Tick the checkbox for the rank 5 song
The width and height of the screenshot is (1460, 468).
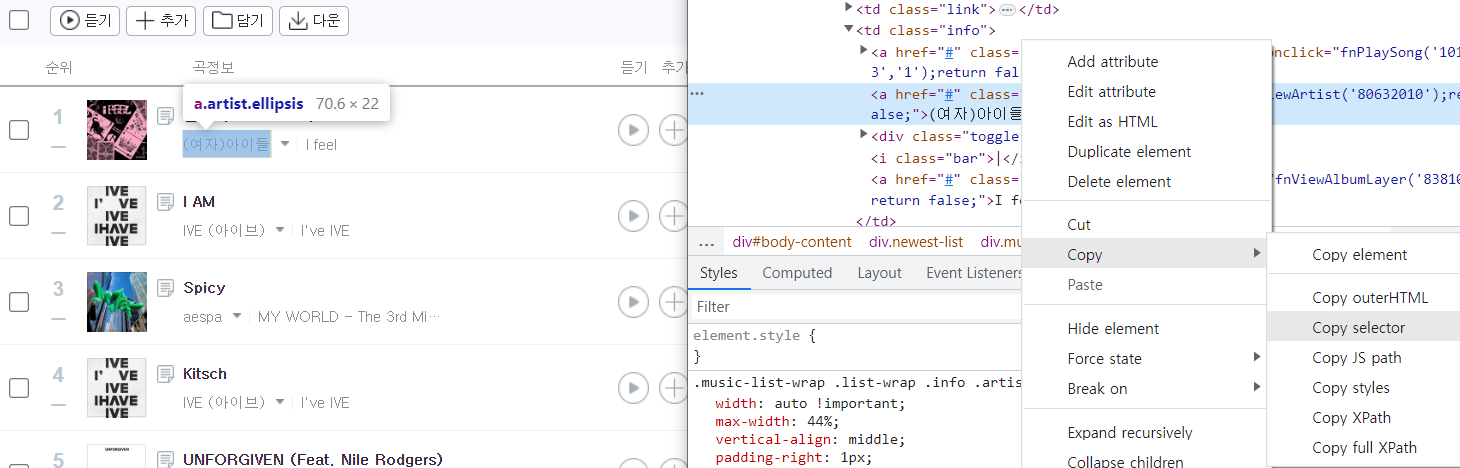pyautogui.click(x=19, y=461)
